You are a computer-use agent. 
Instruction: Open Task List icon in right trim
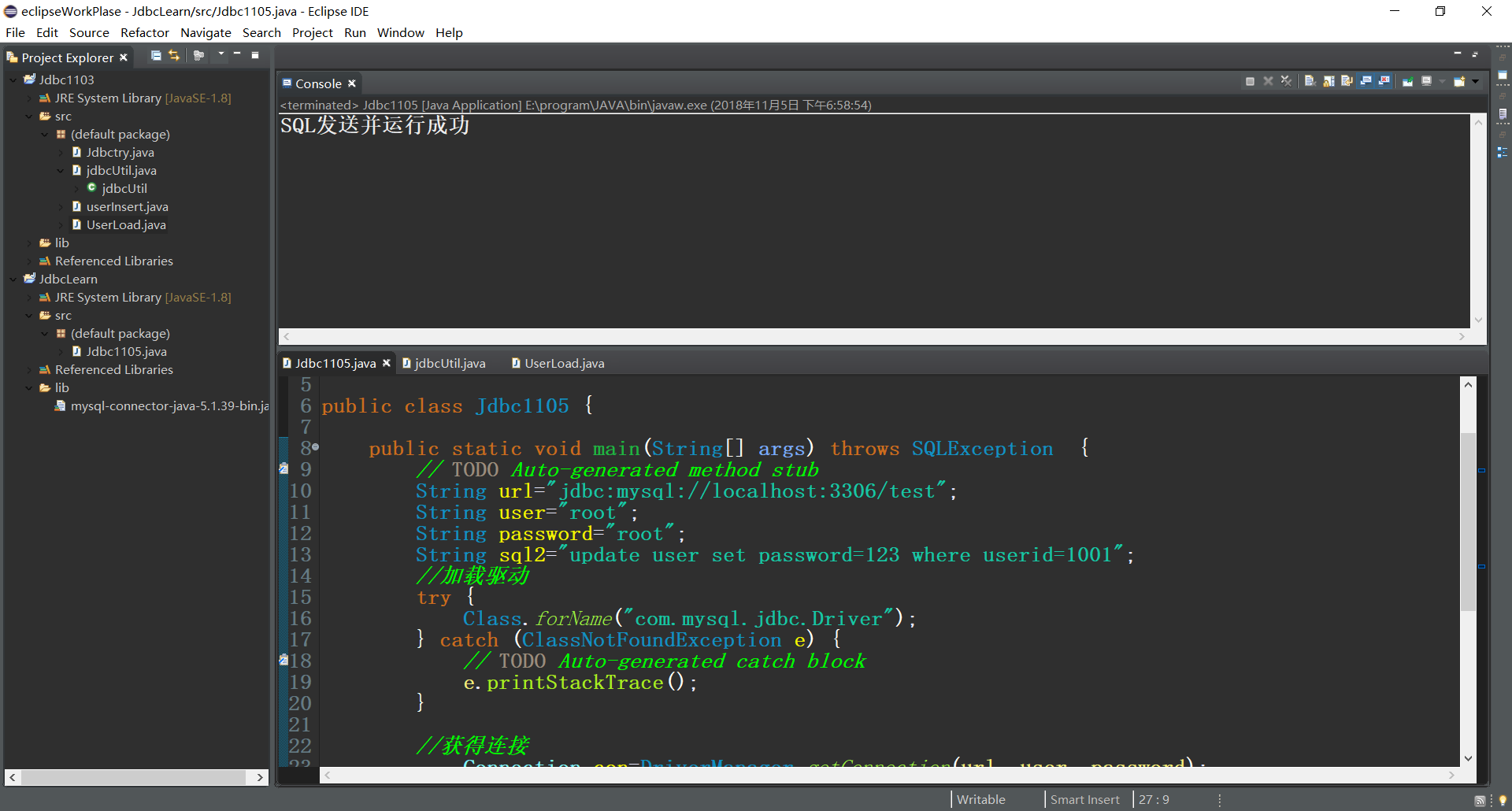[1503, 114]
